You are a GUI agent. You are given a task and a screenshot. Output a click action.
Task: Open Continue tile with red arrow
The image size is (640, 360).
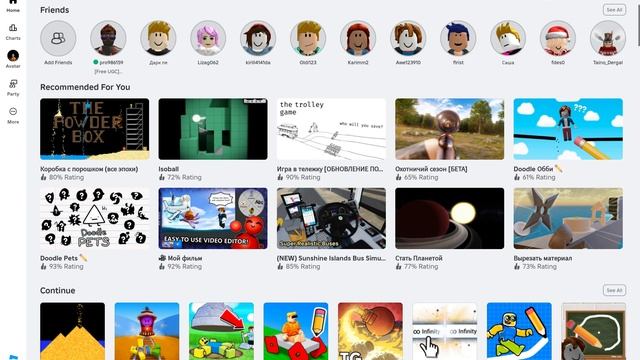221,331
